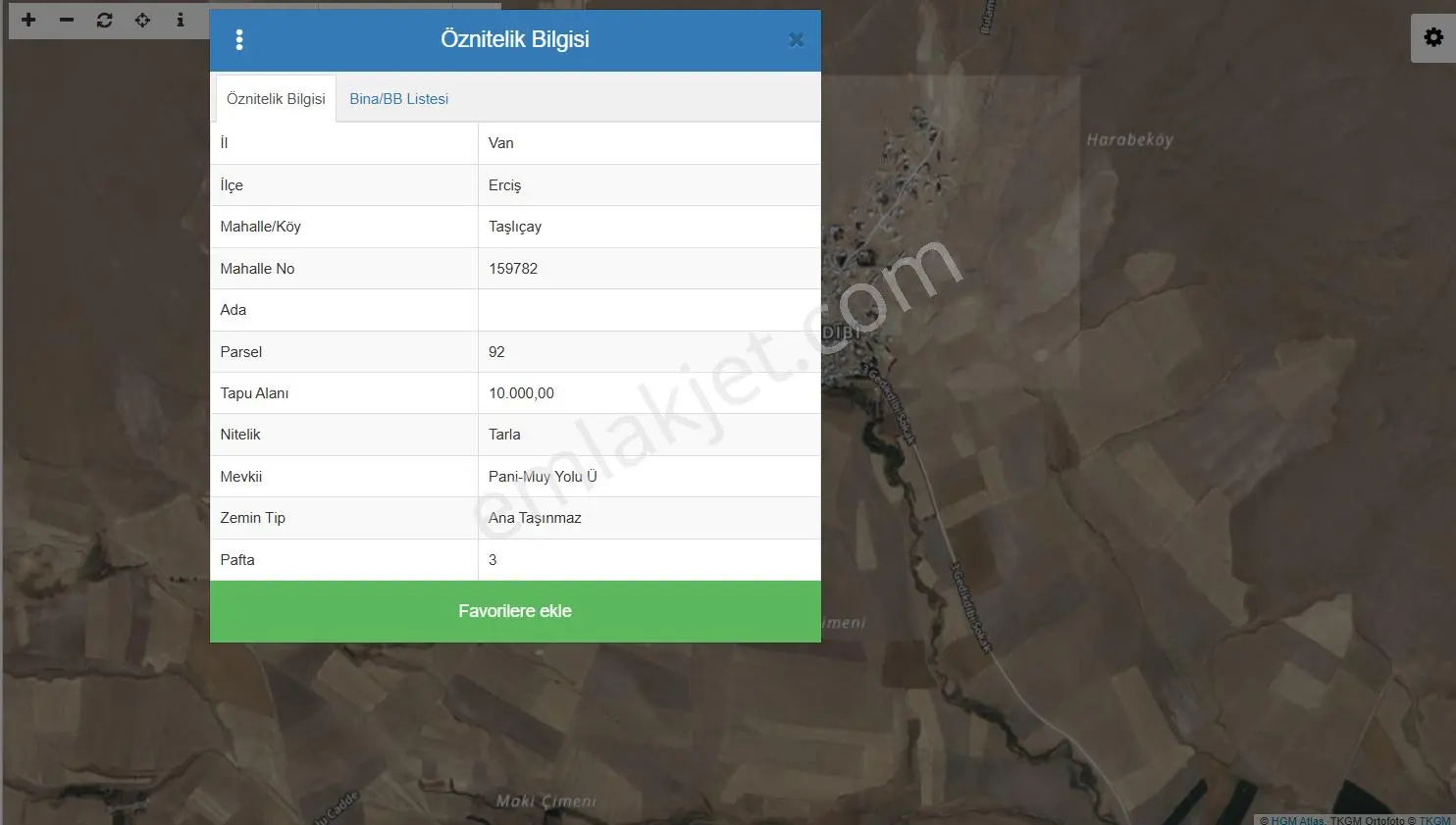Select the İlçe value Erciş
Image resolution: width=1456 pixels, height=825 pixels.
click(505, 185)
